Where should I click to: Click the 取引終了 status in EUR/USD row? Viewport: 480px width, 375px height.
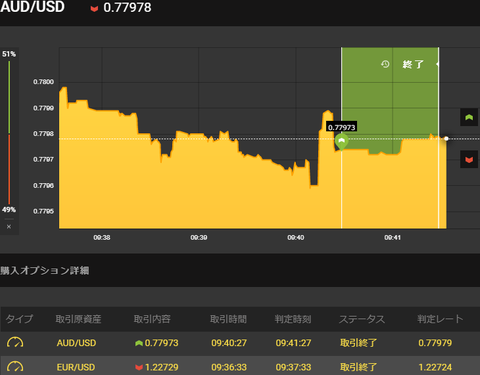coord(358,367)
